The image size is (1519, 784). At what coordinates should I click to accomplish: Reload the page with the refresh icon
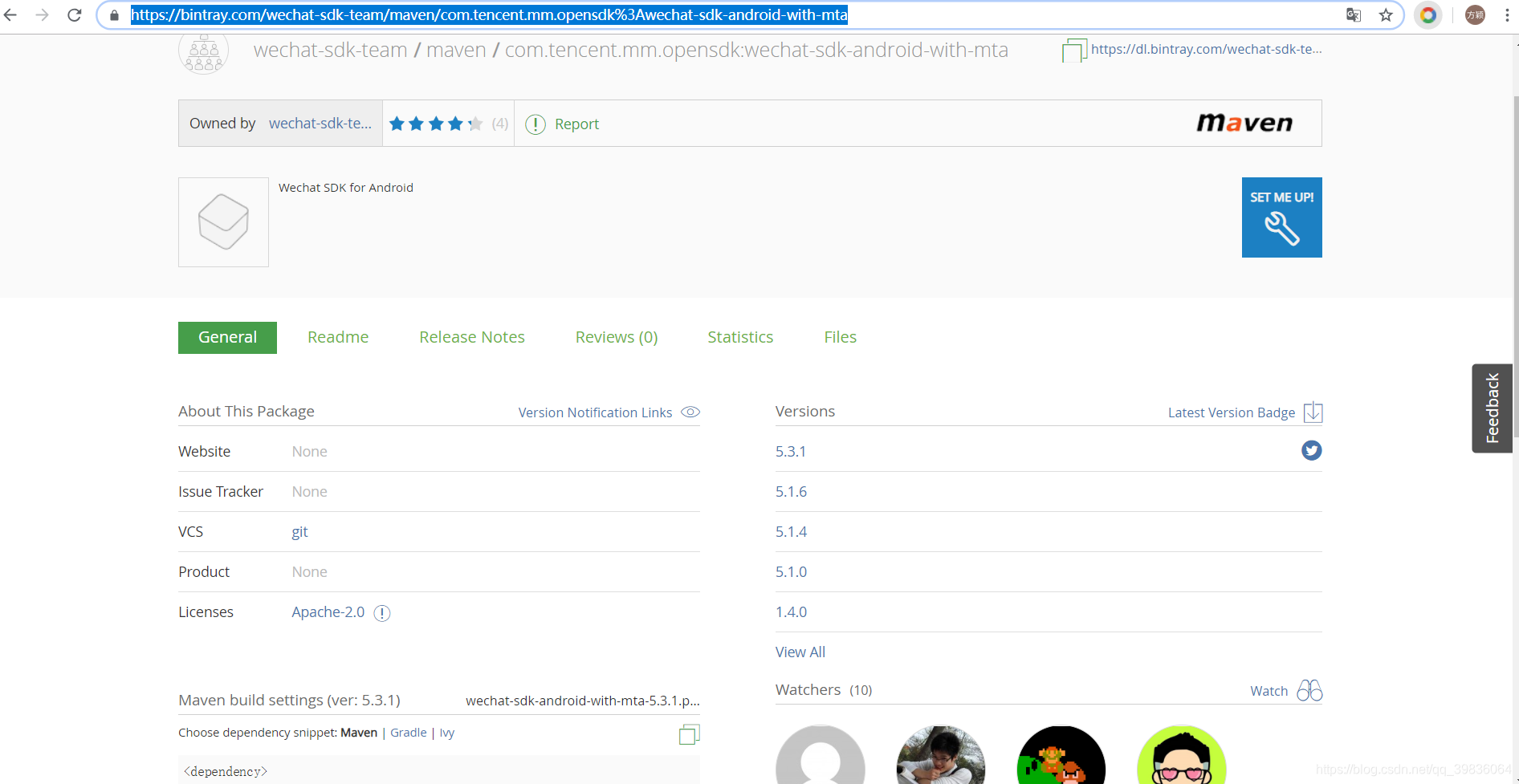(x=75, y=15)
